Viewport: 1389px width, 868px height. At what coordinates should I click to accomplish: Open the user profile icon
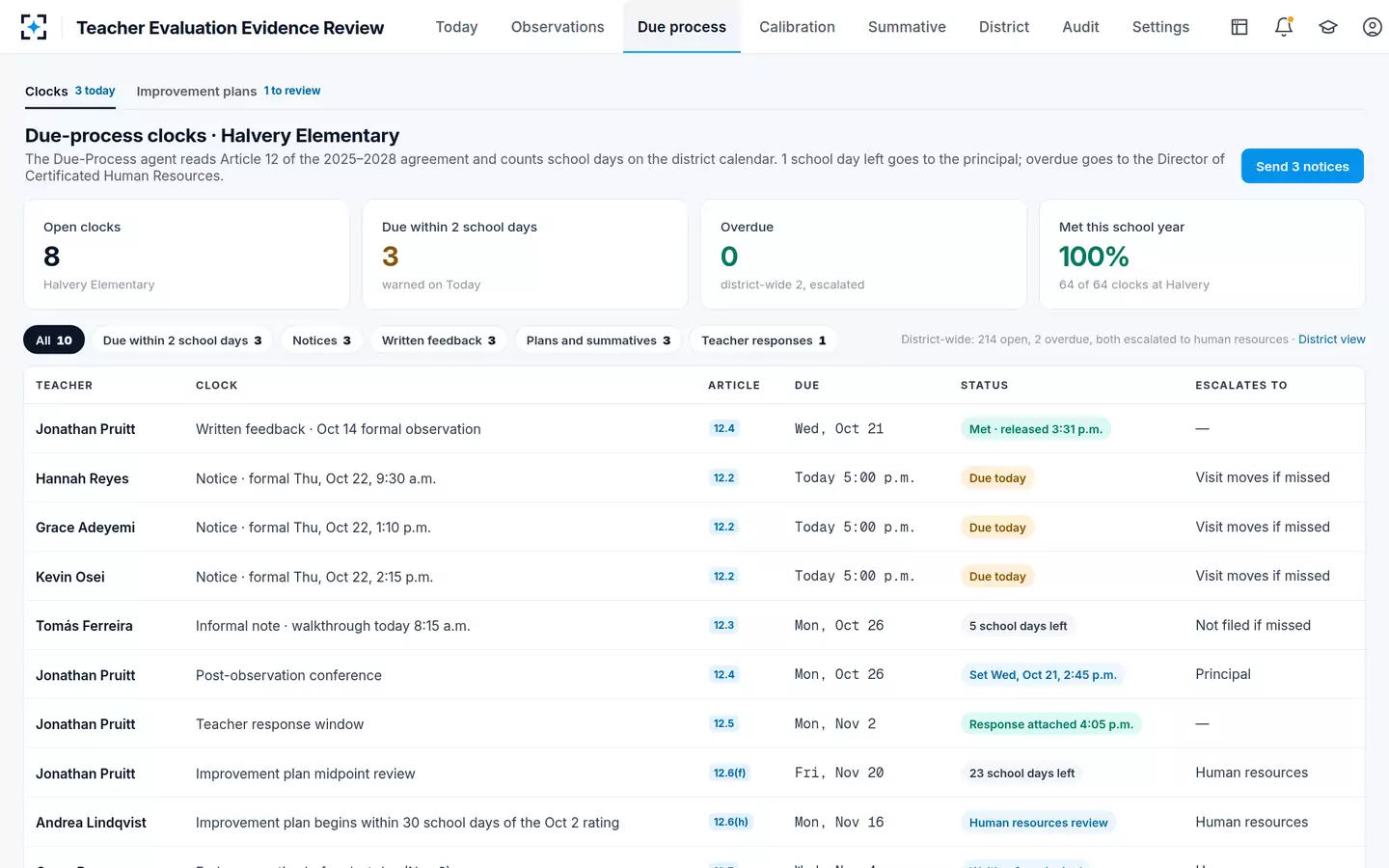pos(1373,27)
